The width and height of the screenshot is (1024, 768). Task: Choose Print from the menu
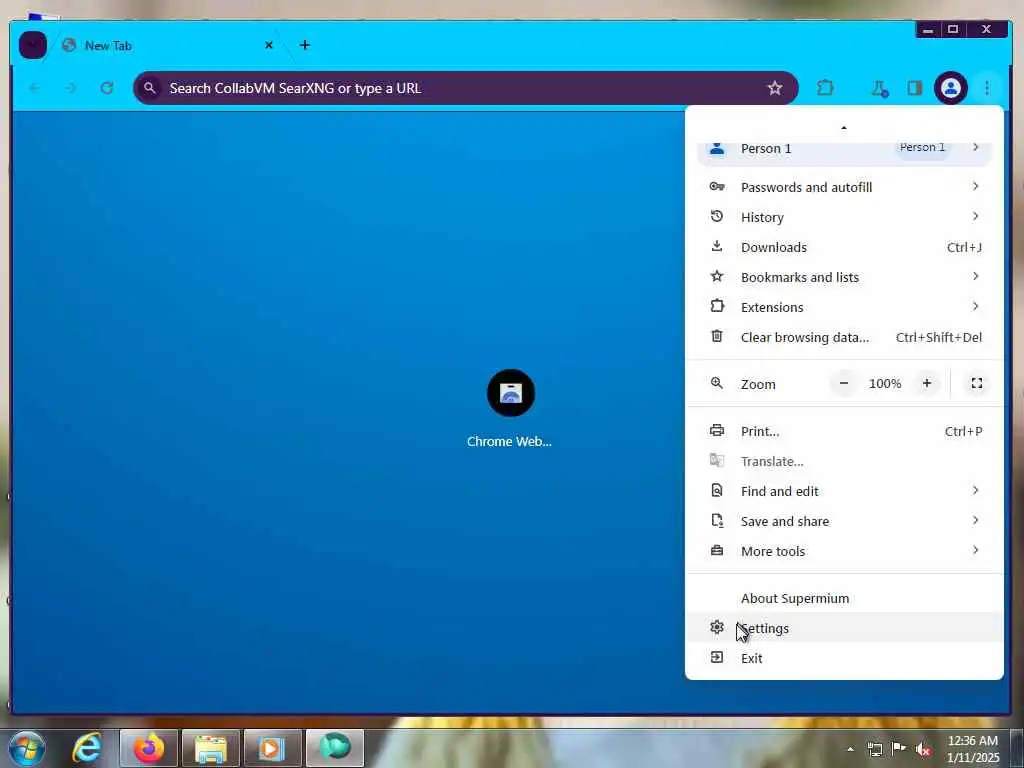pos(844,432)
